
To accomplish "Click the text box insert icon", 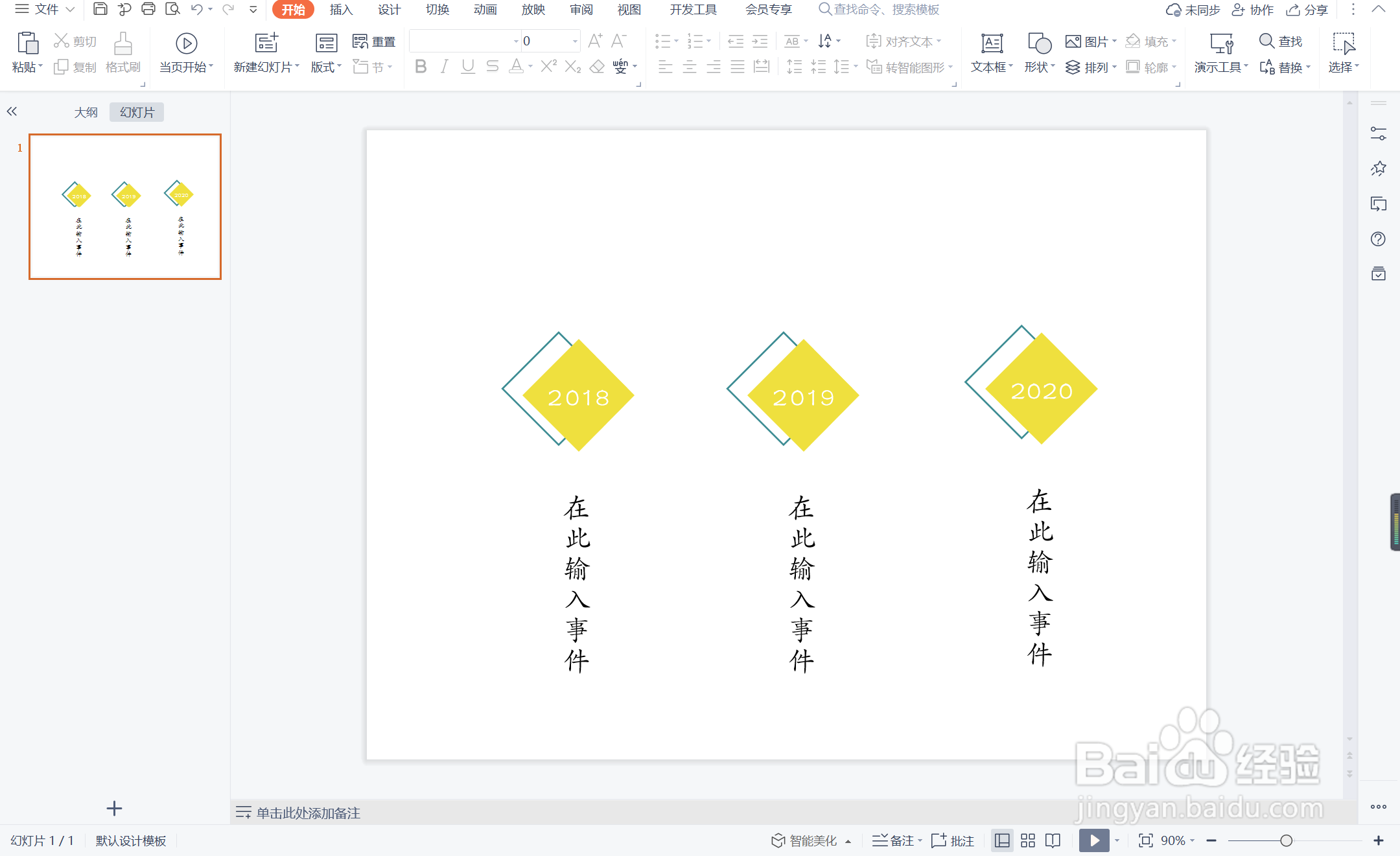I will coord(991,43).
